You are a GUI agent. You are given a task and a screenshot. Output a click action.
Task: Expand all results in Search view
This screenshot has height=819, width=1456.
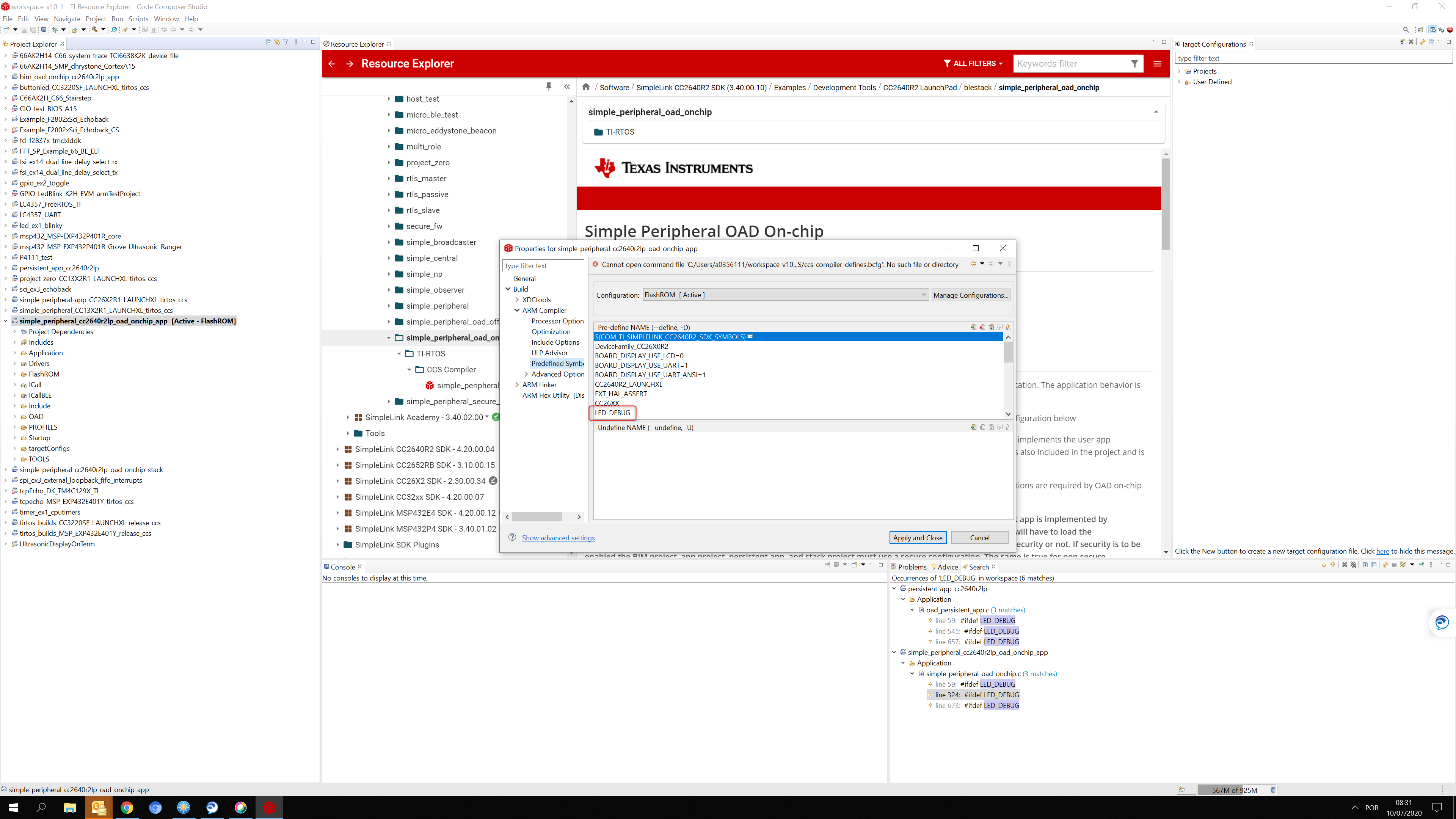coord(1365,565)
